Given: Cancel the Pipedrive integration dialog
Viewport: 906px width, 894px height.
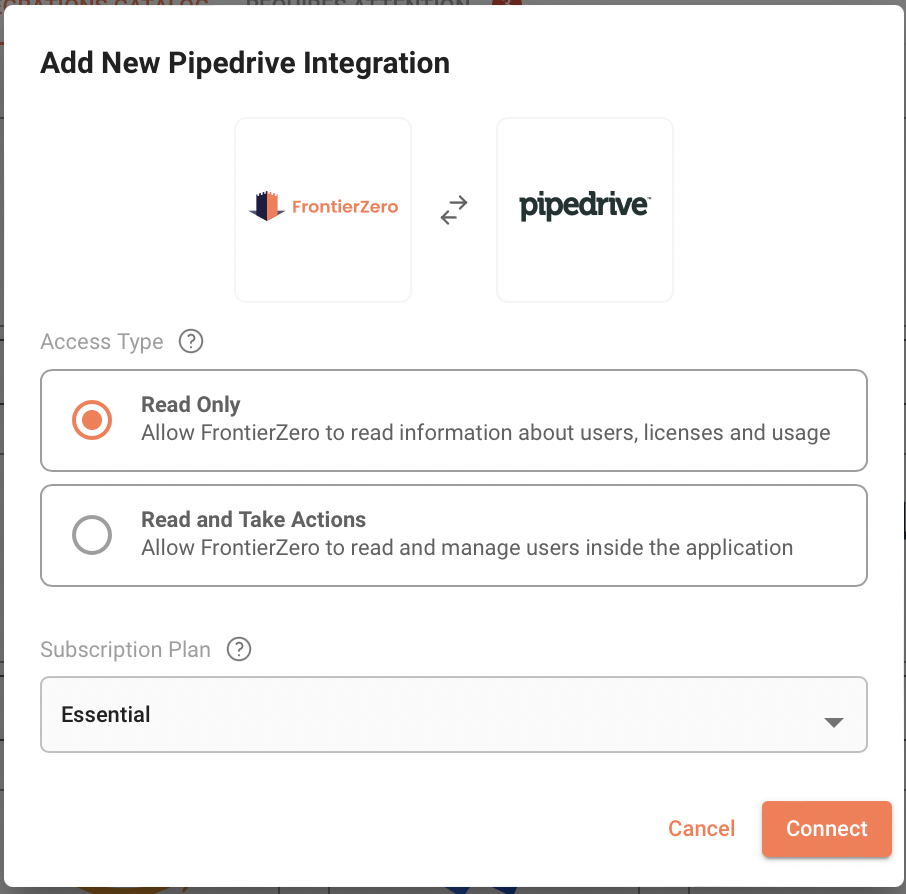Looking at the screenshot, I should [701, 828].
